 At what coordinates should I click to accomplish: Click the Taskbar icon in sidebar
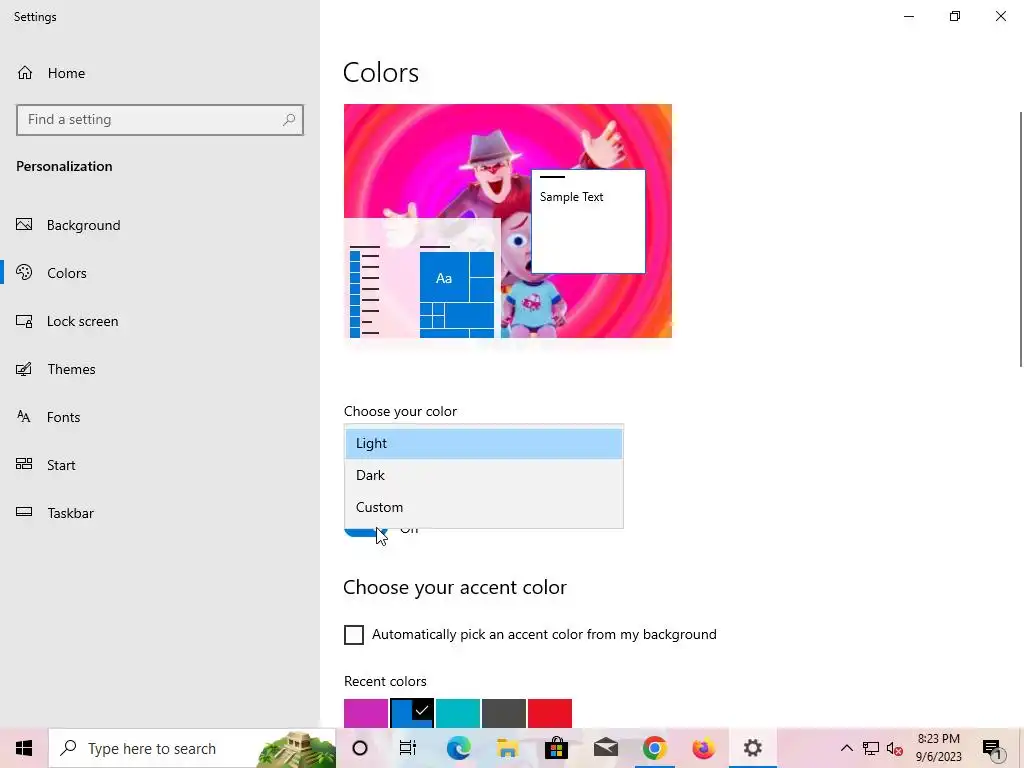(24, 512)
